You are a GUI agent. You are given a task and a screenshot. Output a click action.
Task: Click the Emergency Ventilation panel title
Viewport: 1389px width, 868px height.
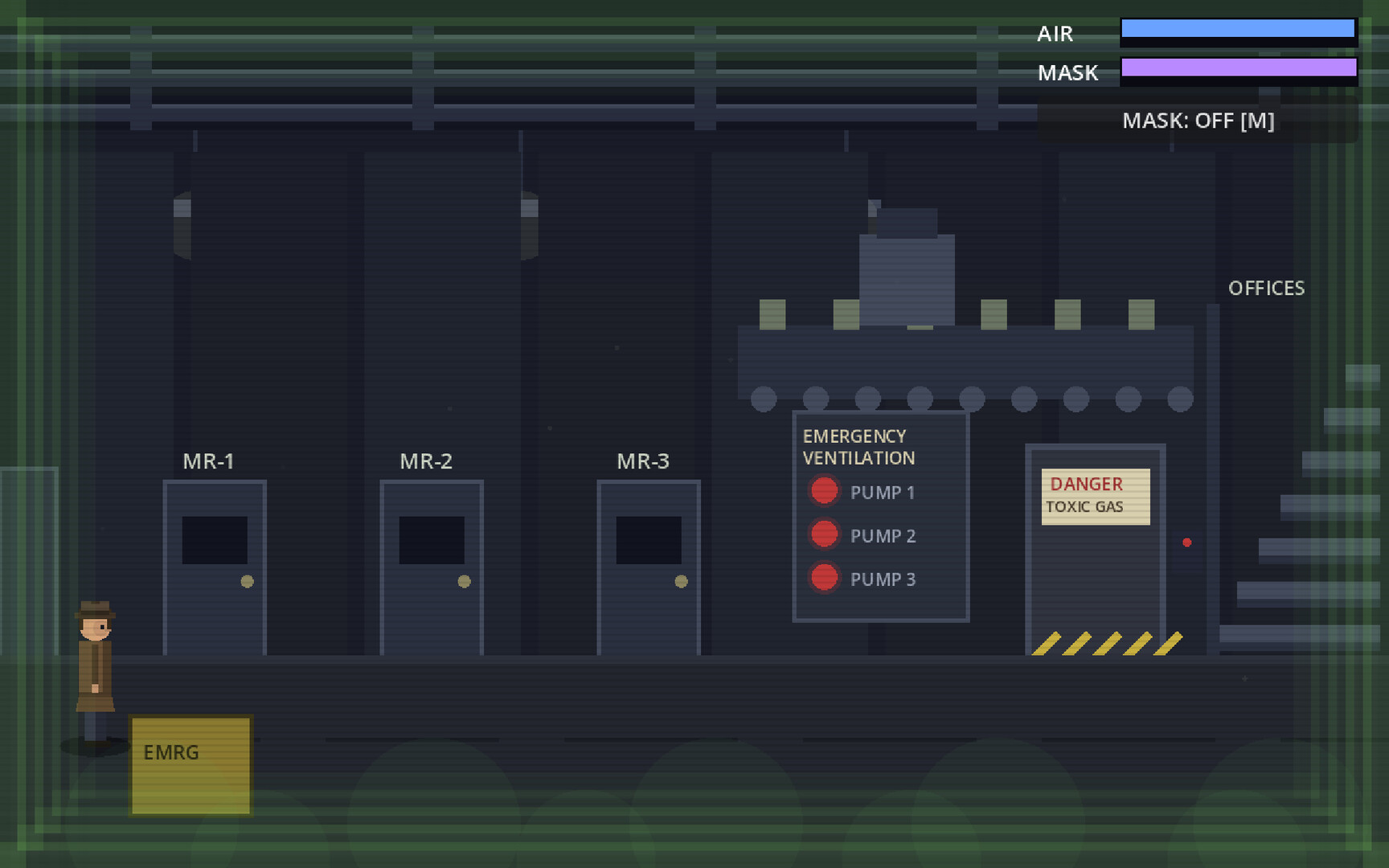click(858, 447)
